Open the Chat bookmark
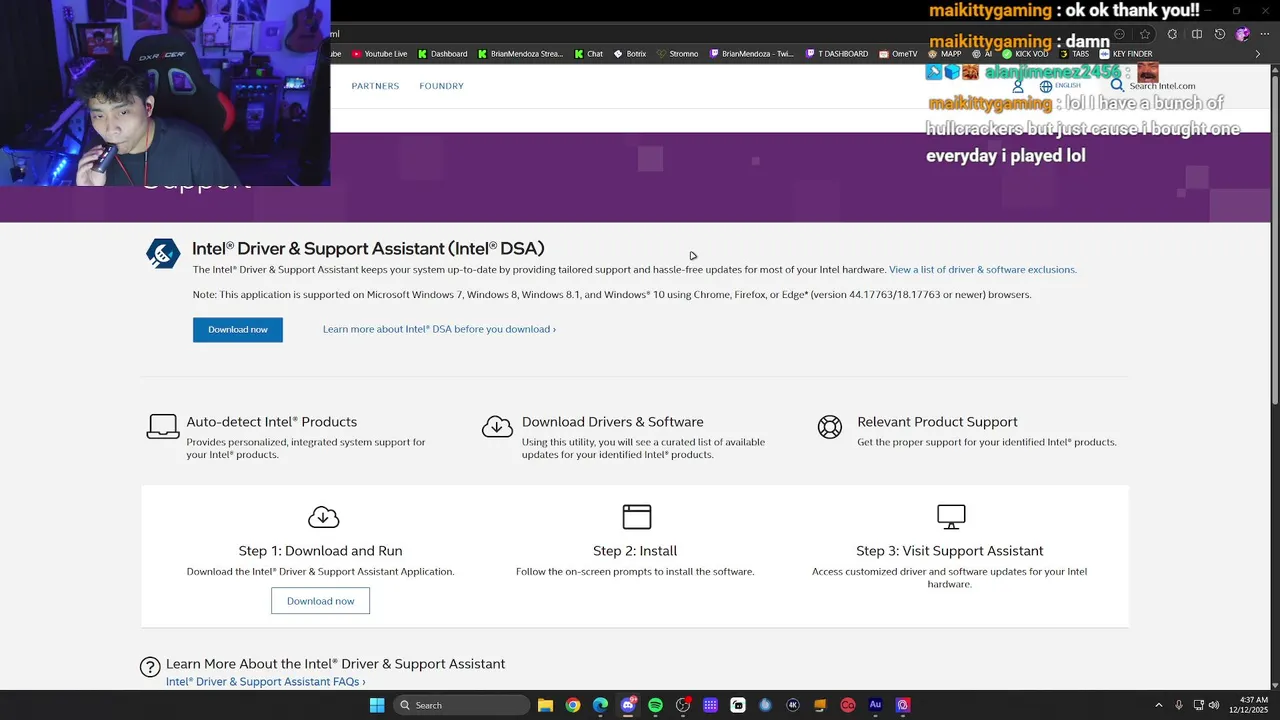 click(x=589, y=54)
